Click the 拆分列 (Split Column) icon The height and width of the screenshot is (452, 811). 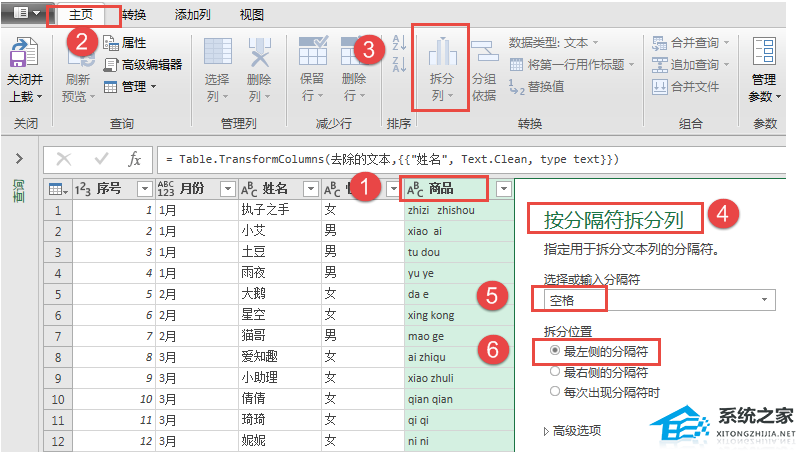[x=441, y=60]
